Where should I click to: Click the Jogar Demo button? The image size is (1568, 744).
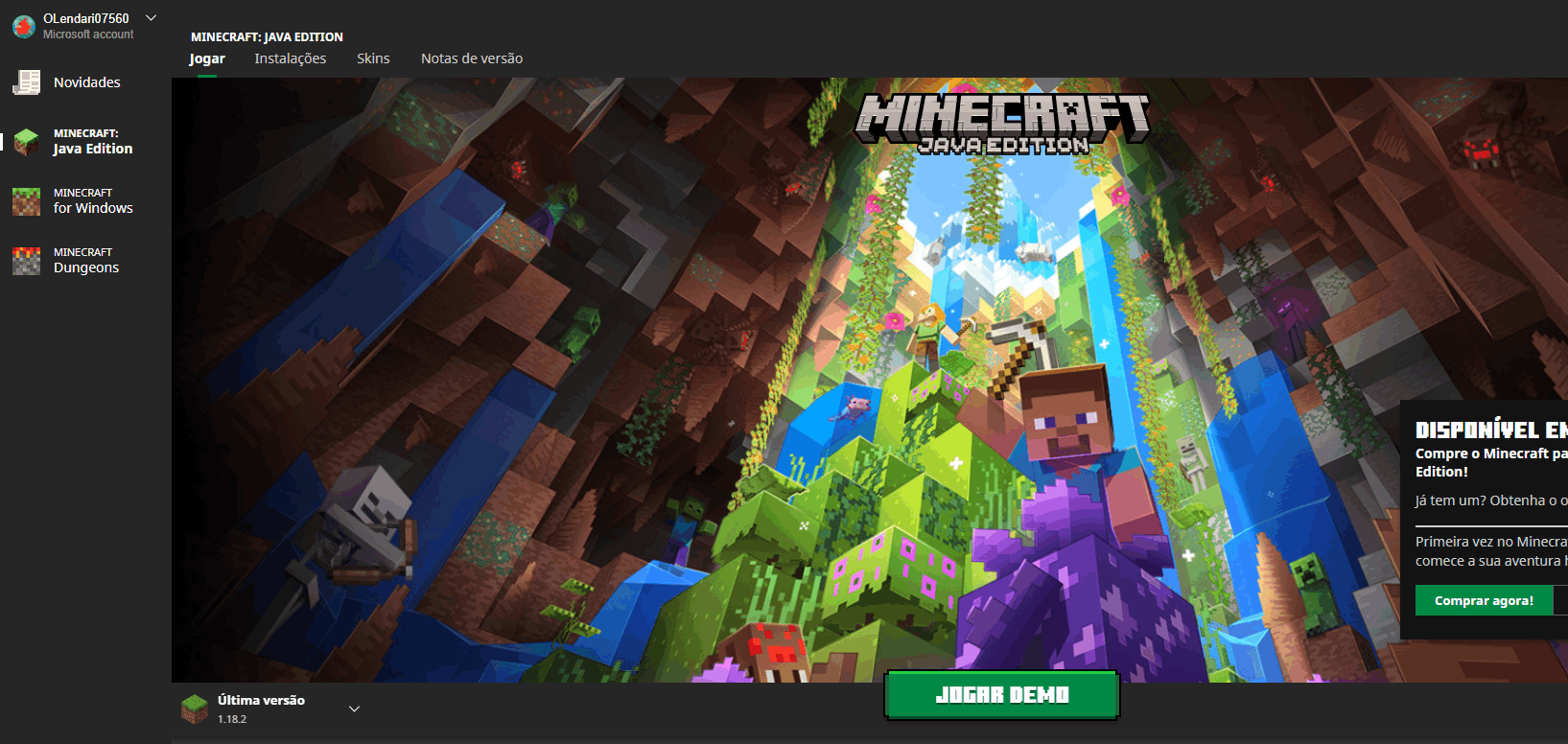pos(1002,695)
